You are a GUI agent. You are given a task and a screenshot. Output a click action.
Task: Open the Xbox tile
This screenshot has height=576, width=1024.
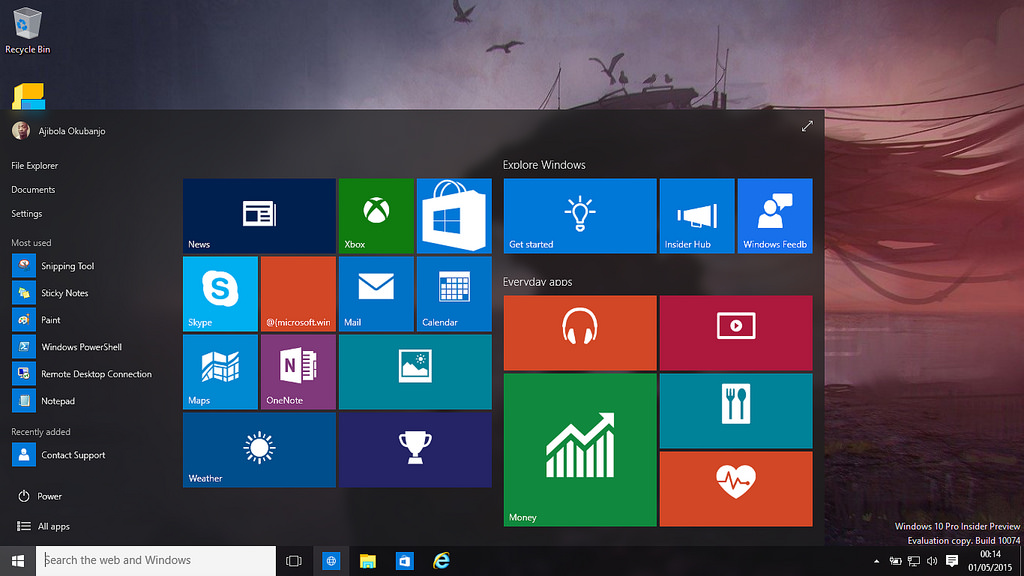[x=376, y=215]
